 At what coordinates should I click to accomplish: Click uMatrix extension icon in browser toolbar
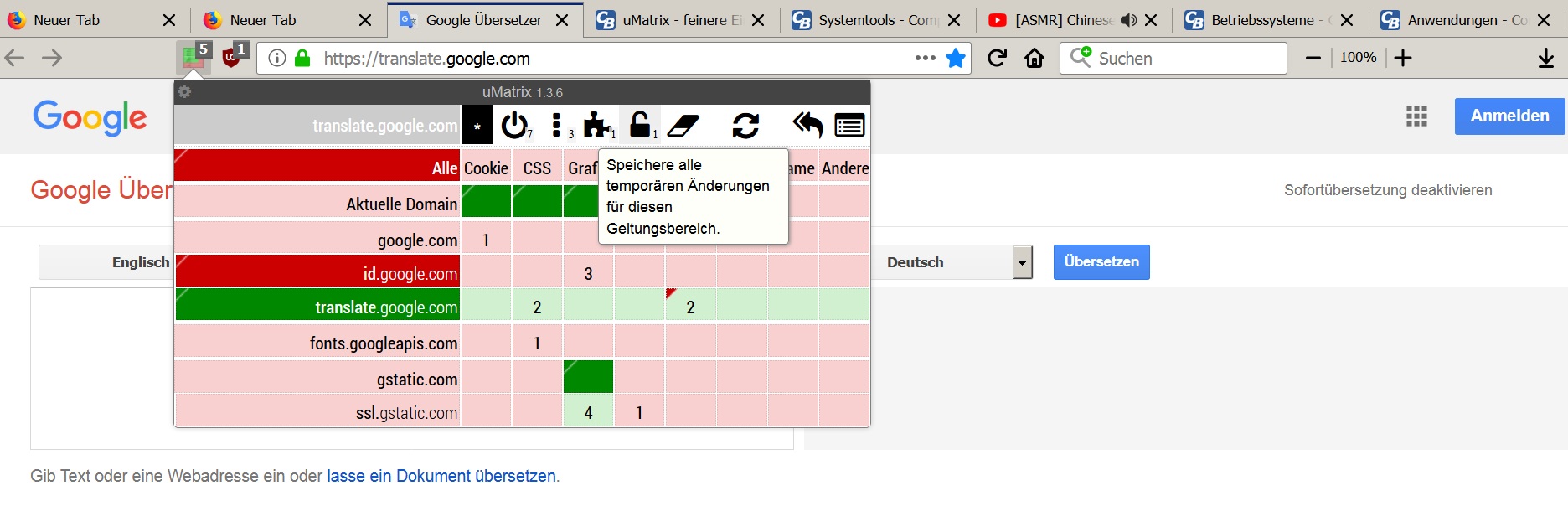[x=194, y=57]
